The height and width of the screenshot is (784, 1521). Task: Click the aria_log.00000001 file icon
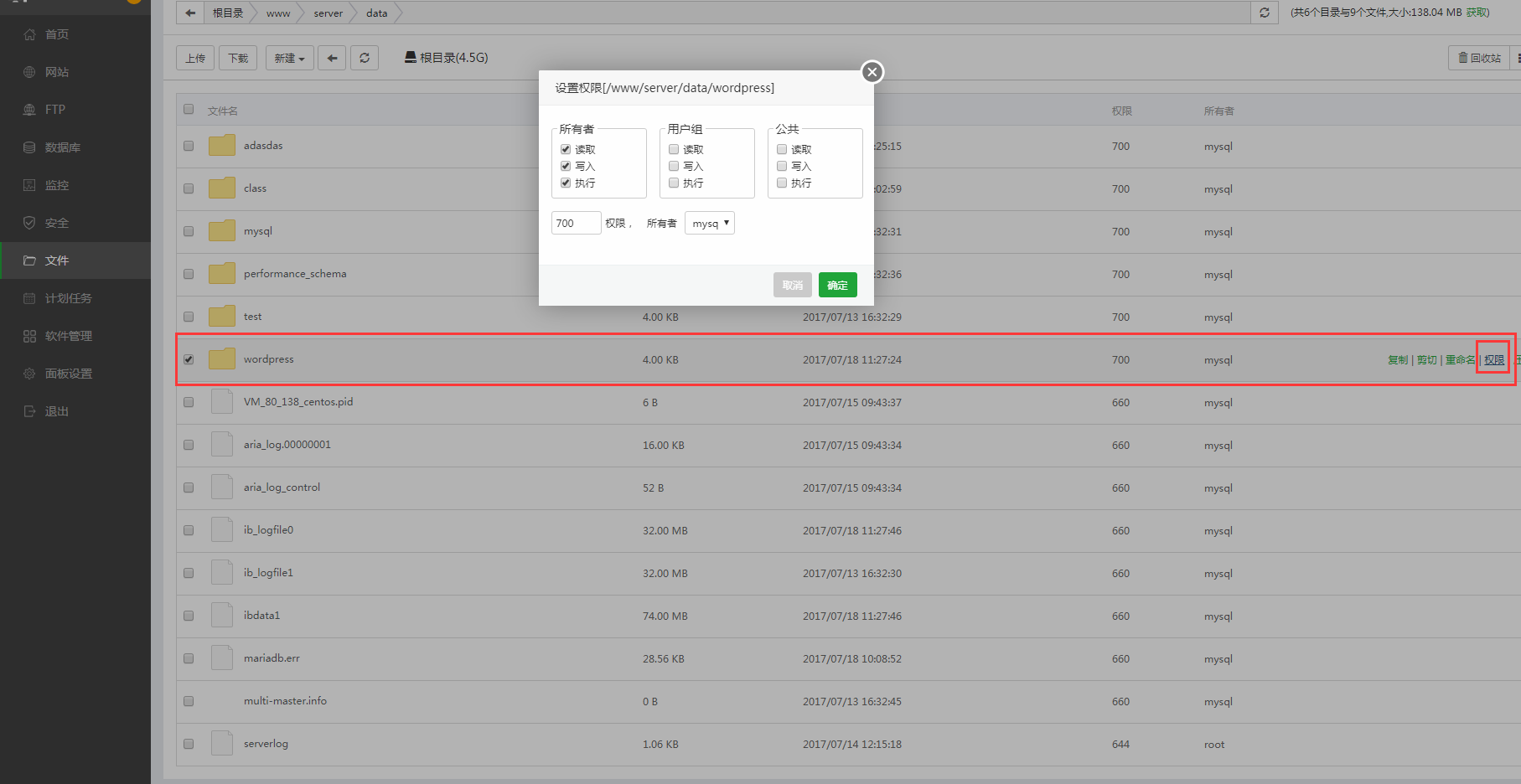coord(222,445)
